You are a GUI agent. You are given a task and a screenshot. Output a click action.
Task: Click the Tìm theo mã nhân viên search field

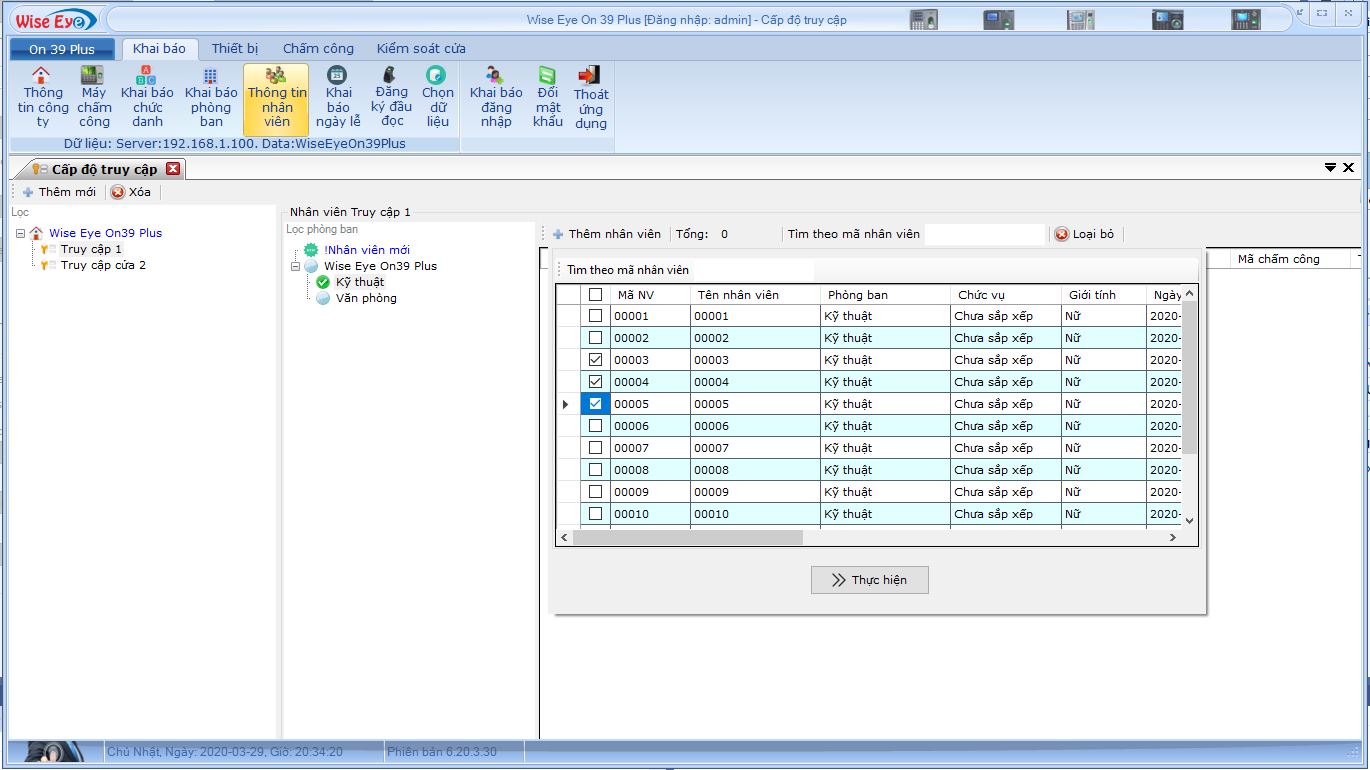(984, 234)
